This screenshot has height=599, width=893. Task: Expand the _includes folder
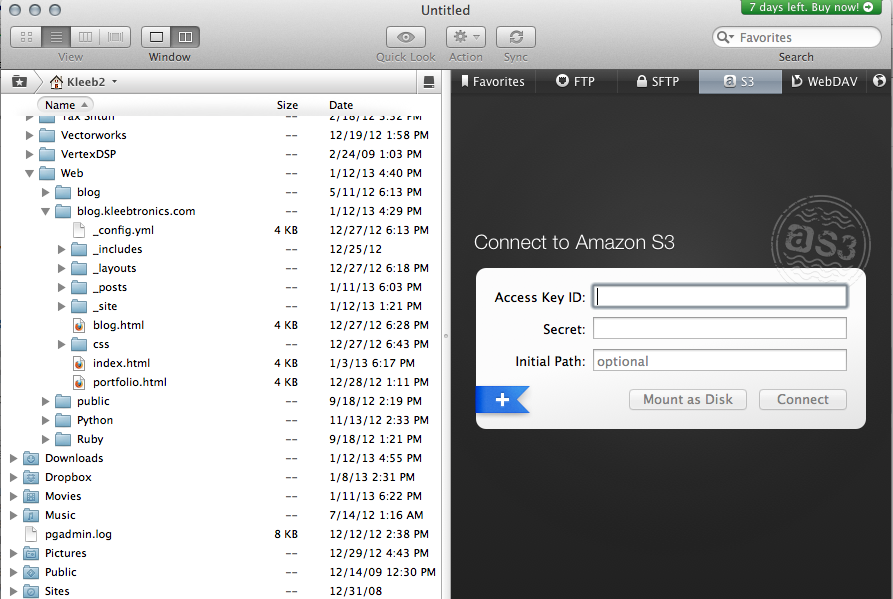coord(62,249)
